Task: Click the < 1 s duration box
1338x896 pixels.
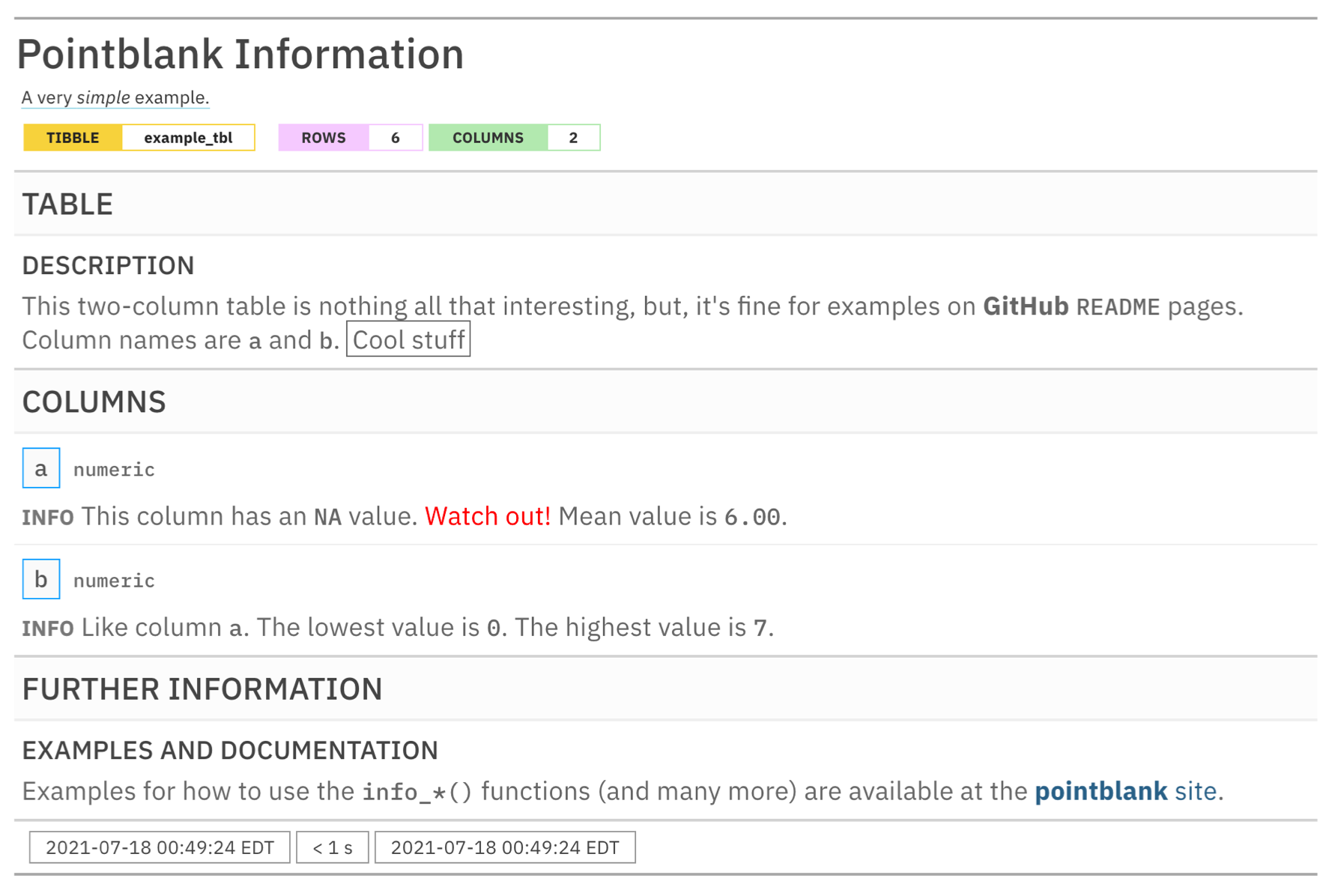Action: point(333,847)
